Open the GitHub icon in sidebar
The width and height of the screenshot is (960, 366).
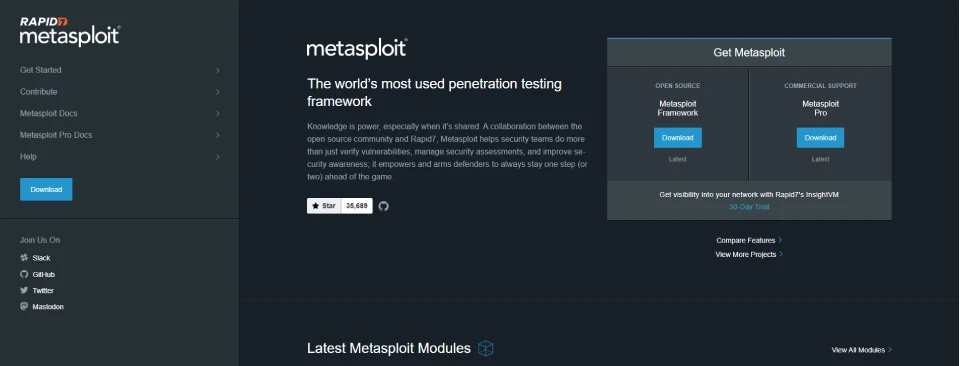coord(24,274)
